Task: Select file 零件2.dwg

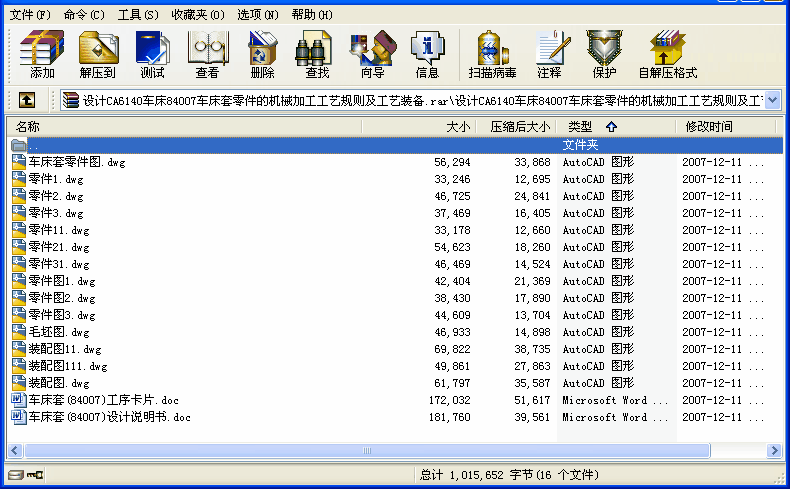Action: (x=56, y=196)
